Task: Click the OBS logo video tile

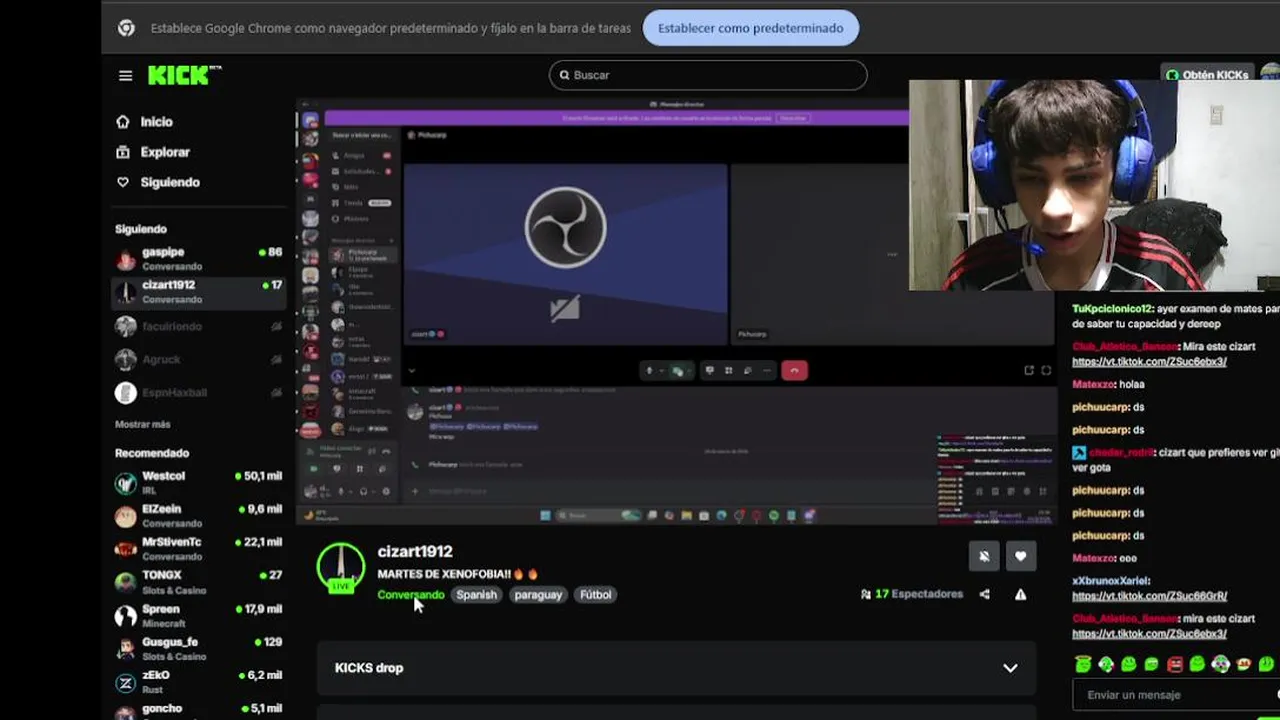Action: click(x=565, y=254)
